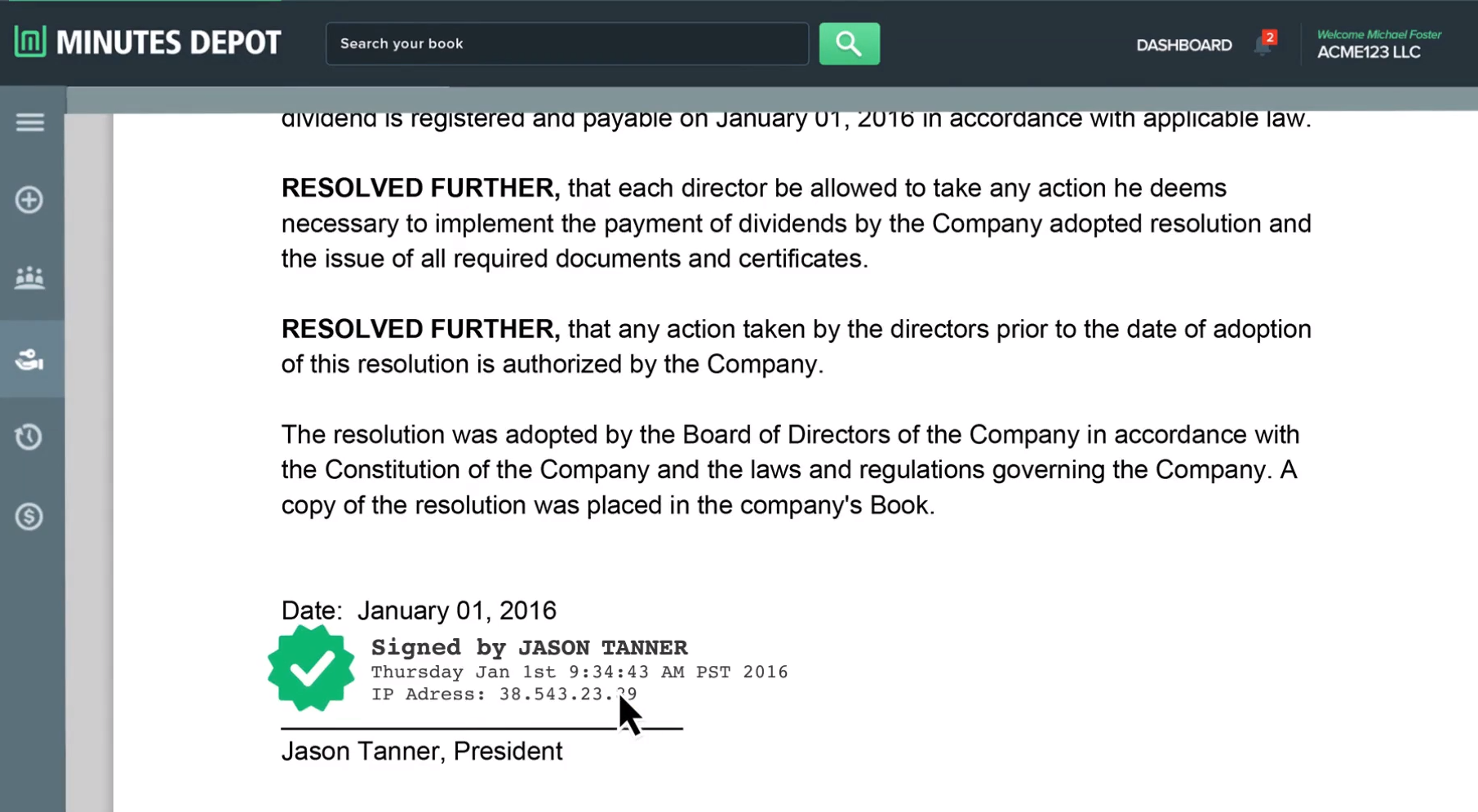
Task: Click the Jason Tanner, President signature name
Action: coord(421,752)
